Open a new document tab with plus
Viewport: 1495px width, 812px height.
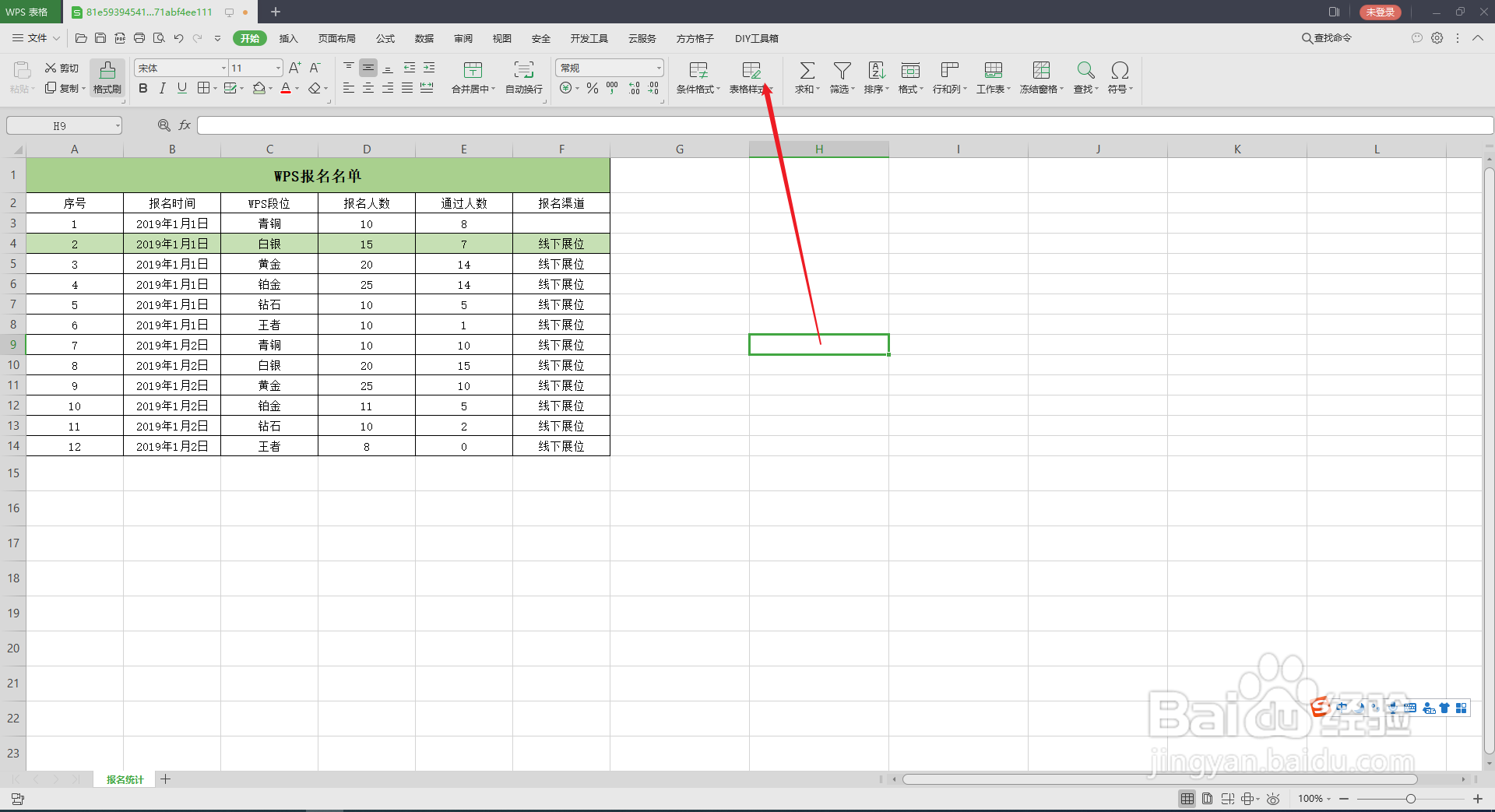[276, 12]
